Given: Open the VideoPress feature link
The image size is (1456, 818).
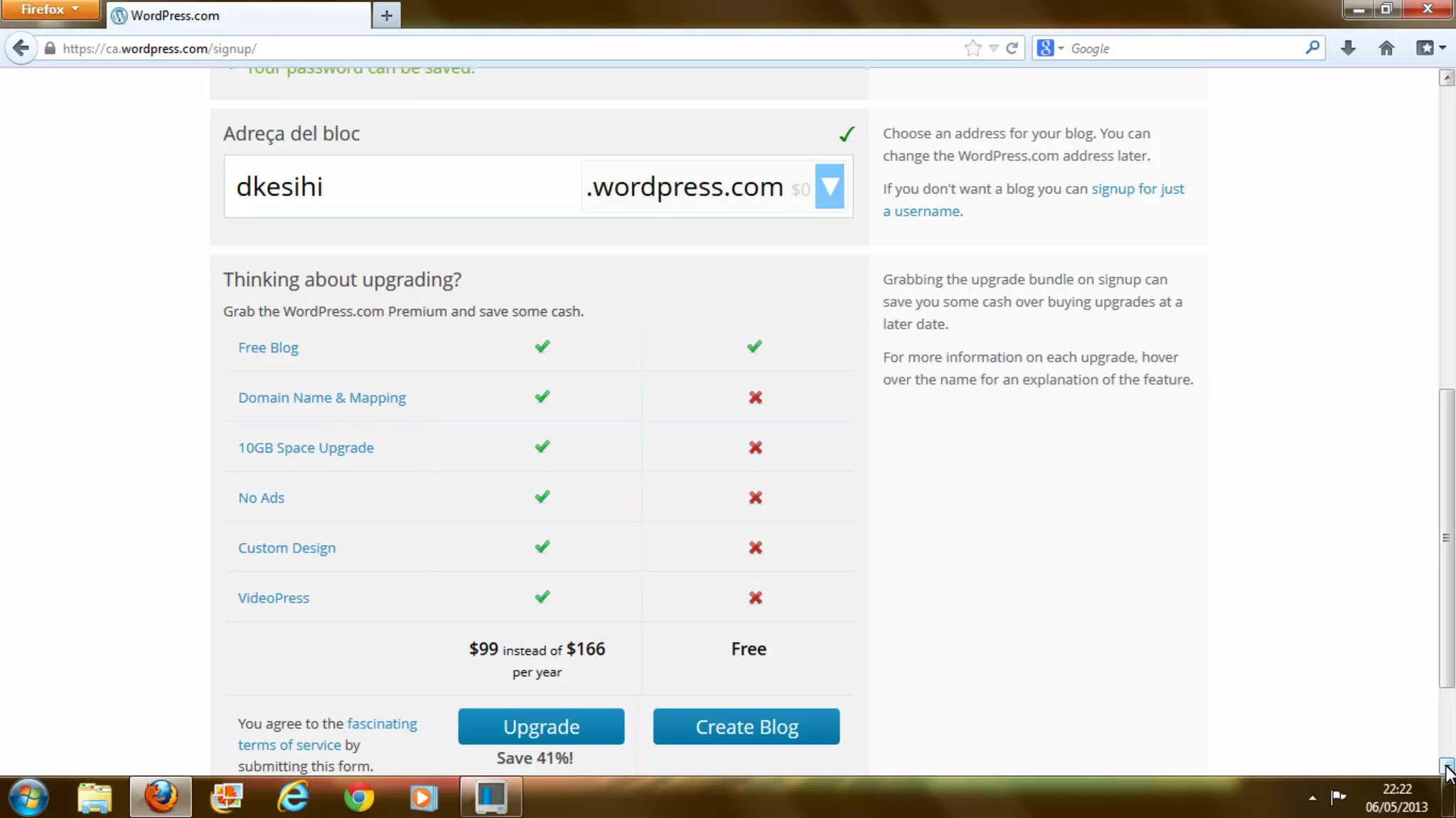Looking at the screenshot, I should (x=274, y=598).
